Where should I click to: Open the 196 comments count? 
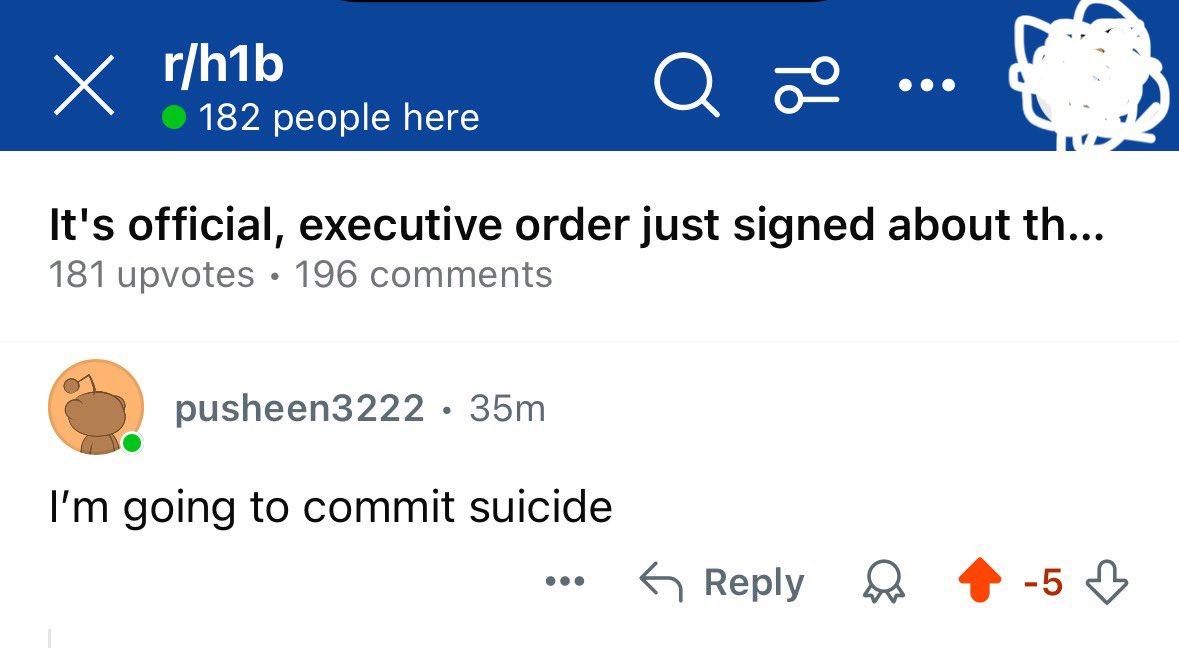point(423,274)
